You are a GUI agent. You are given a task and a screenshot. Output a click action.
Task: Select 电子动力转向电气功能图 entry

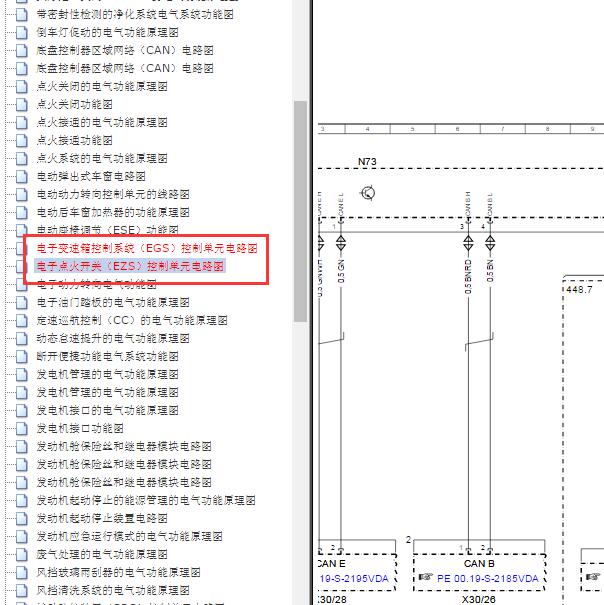[x=96, y=284]
